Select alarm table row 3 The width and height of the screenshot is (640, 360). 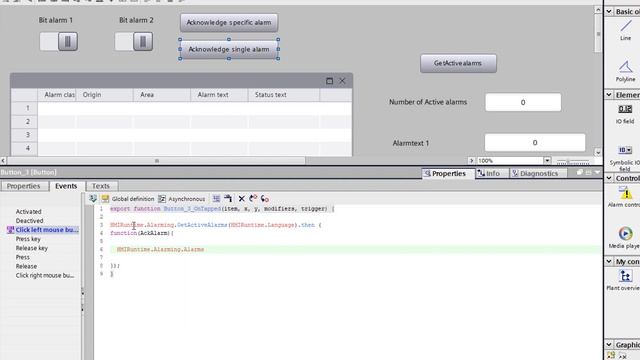point(182,135)
